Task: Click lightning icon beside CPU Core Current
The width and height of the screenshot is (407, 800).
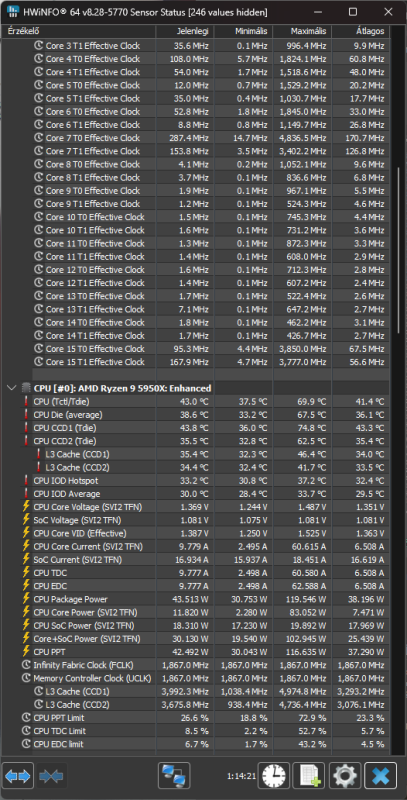Action: click(26, 546)
